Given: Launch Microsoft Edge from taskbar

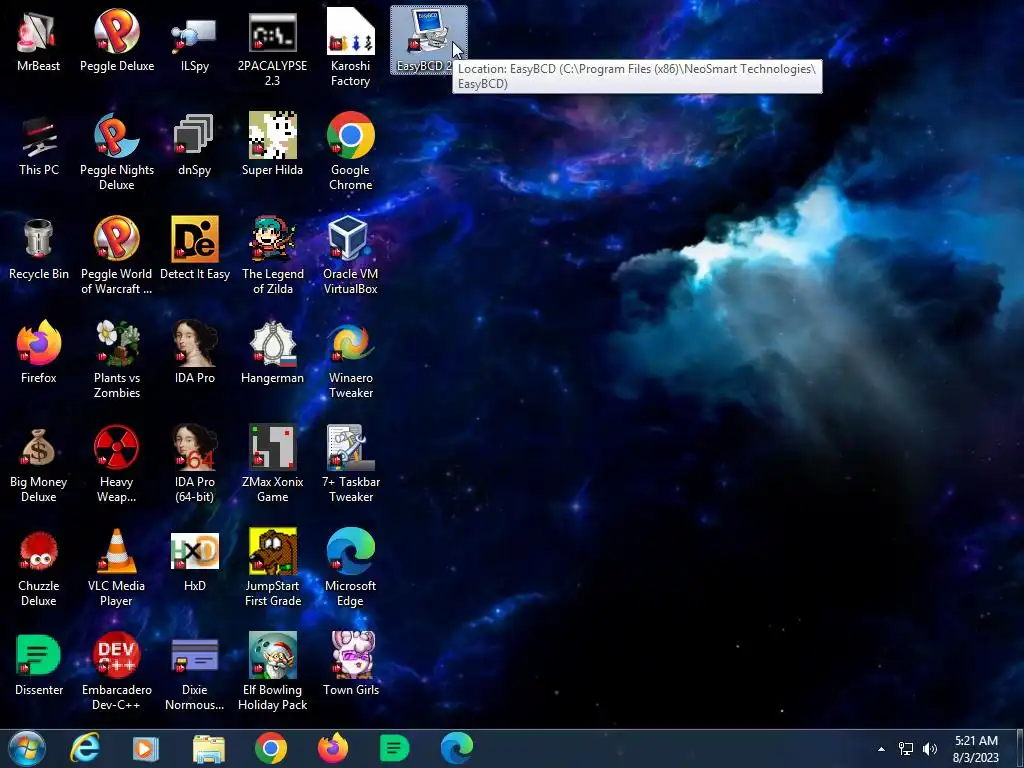Looking at the screenshot, I should point(456,748).
